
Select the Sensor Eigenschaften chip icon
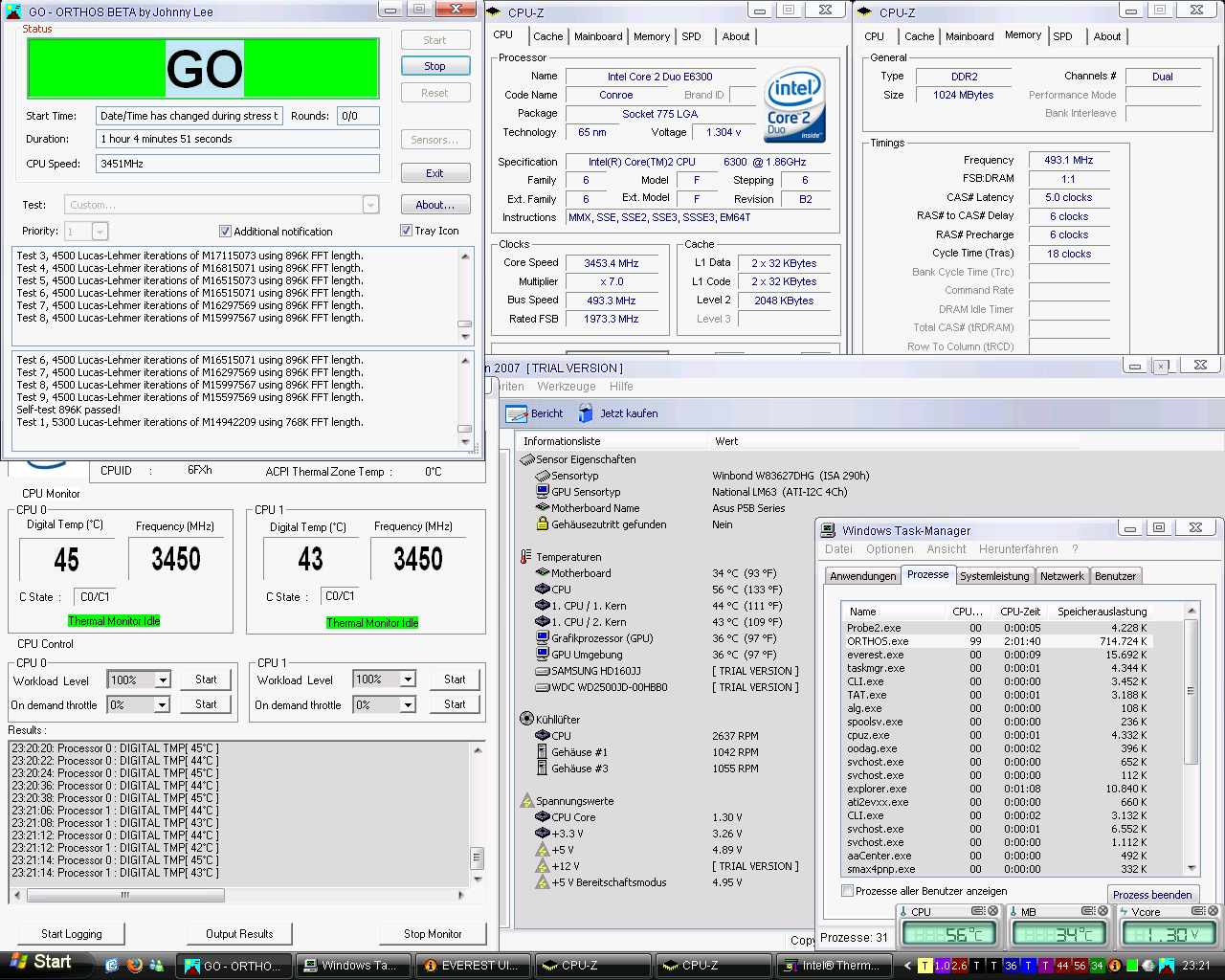[526, 459]
